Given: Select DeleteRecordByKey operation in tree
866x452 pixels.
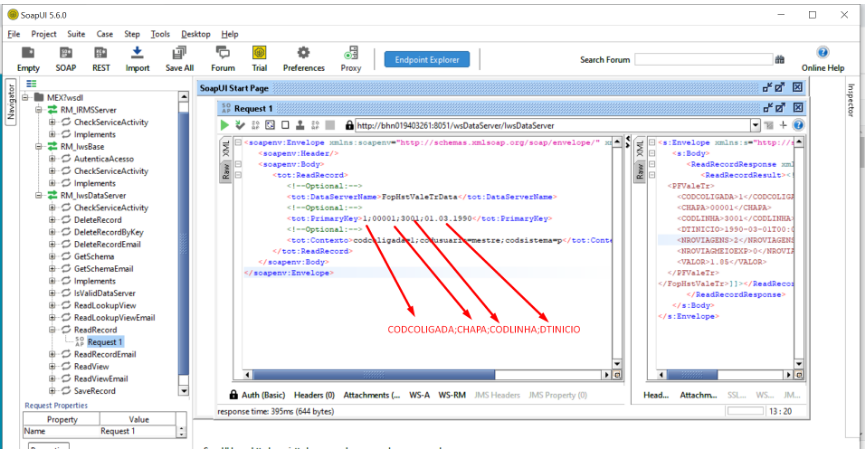Looking at the screenshot, I should pyautogui.click(x=108, y=232).
